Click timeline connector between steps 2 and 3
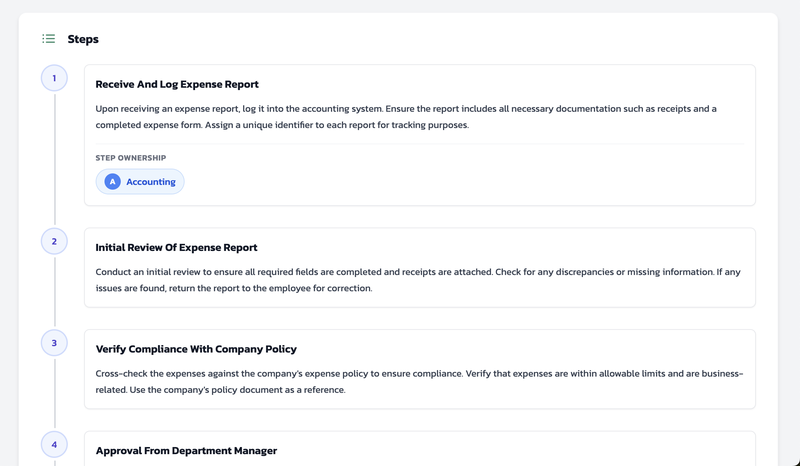The height and width of the screenshot is (466, 800). [x=54, y=292]
